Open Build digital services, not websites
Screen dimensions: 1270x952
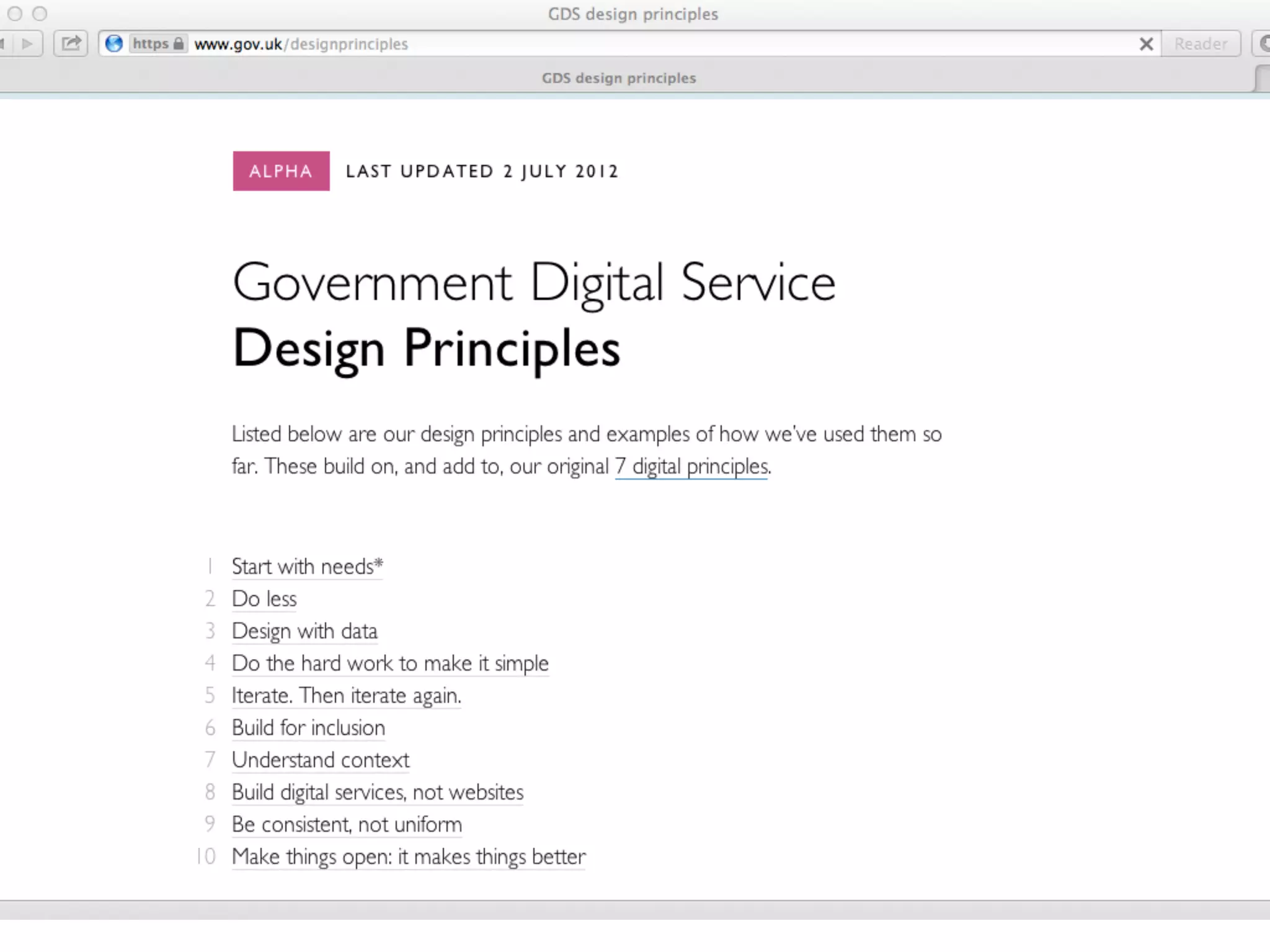[377, 792]
